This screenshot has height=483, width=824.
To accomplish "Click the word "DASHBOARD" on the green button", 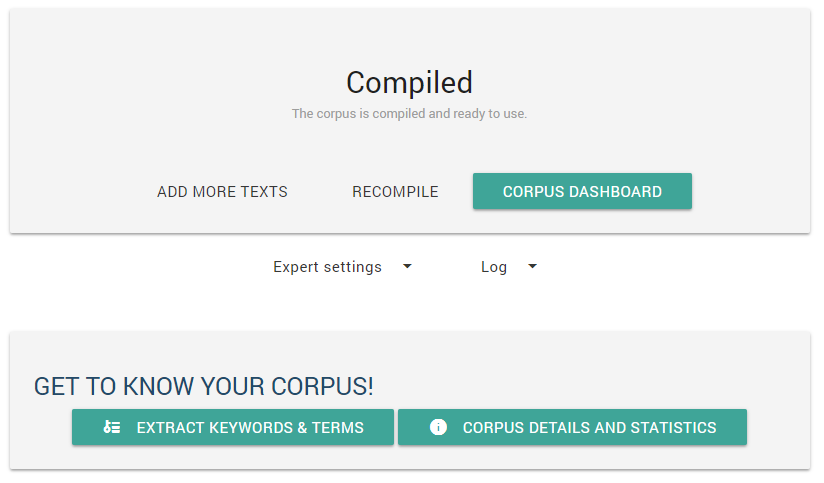I will coord(615,192).
